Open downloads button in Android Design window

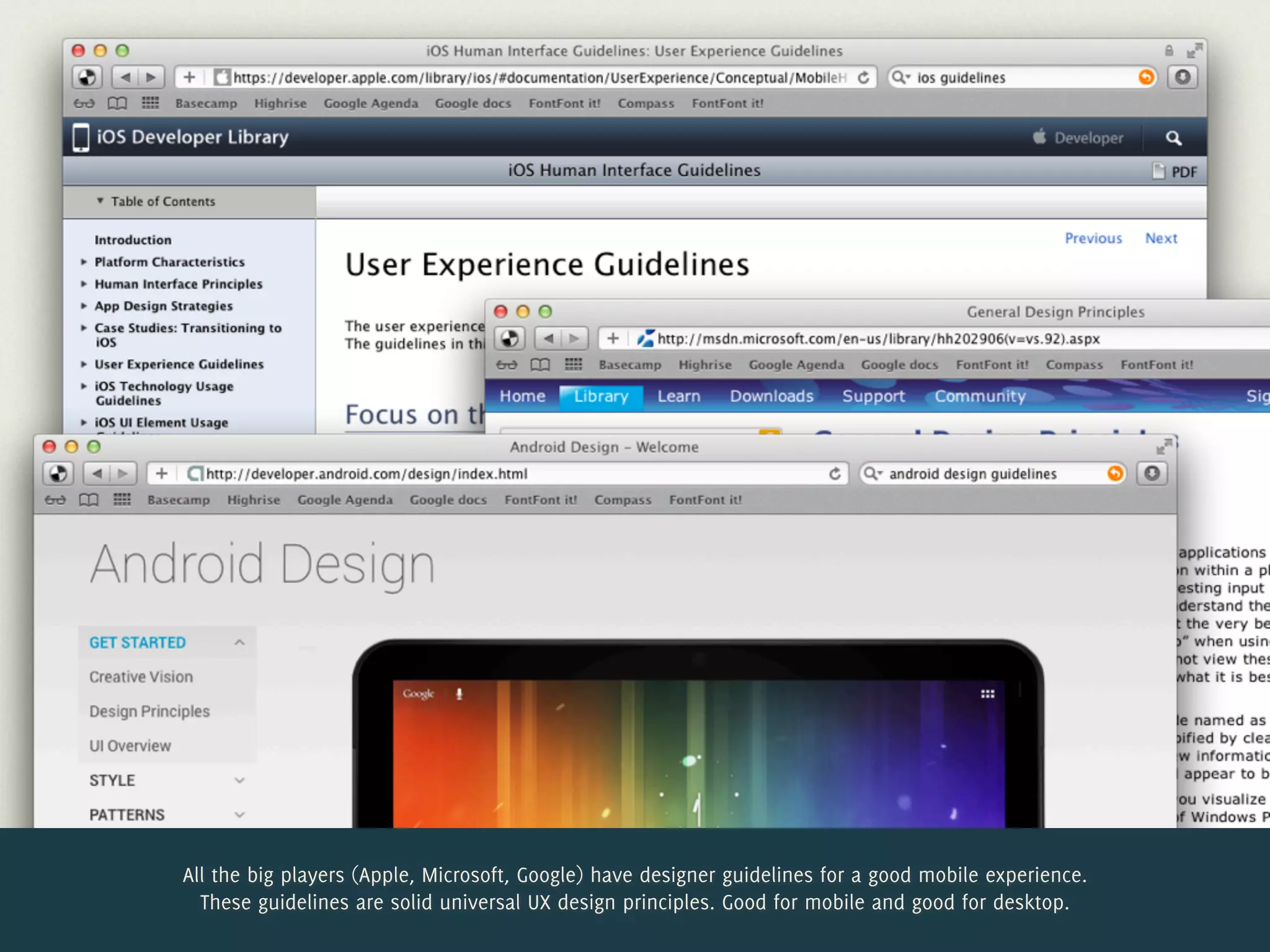pyautogui.click(x=1152, y=474)
